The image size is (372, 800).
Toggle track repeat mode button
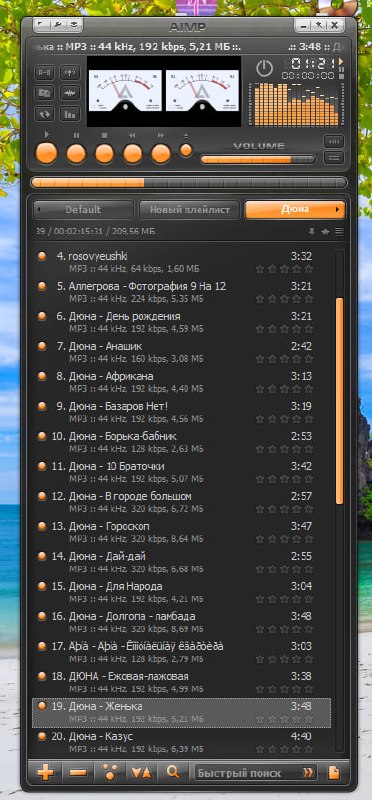coord(44,113)
